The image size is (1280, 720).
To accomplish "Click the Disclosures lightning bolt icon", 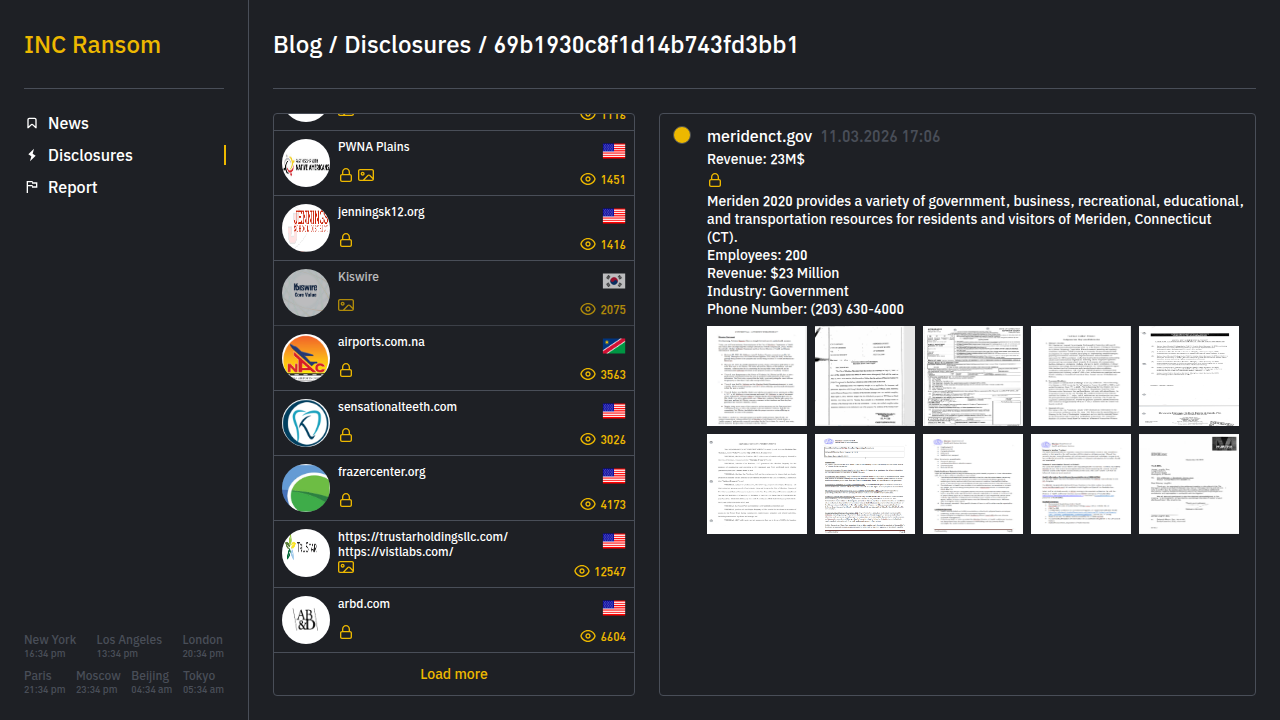I will (x=32, y=155).
